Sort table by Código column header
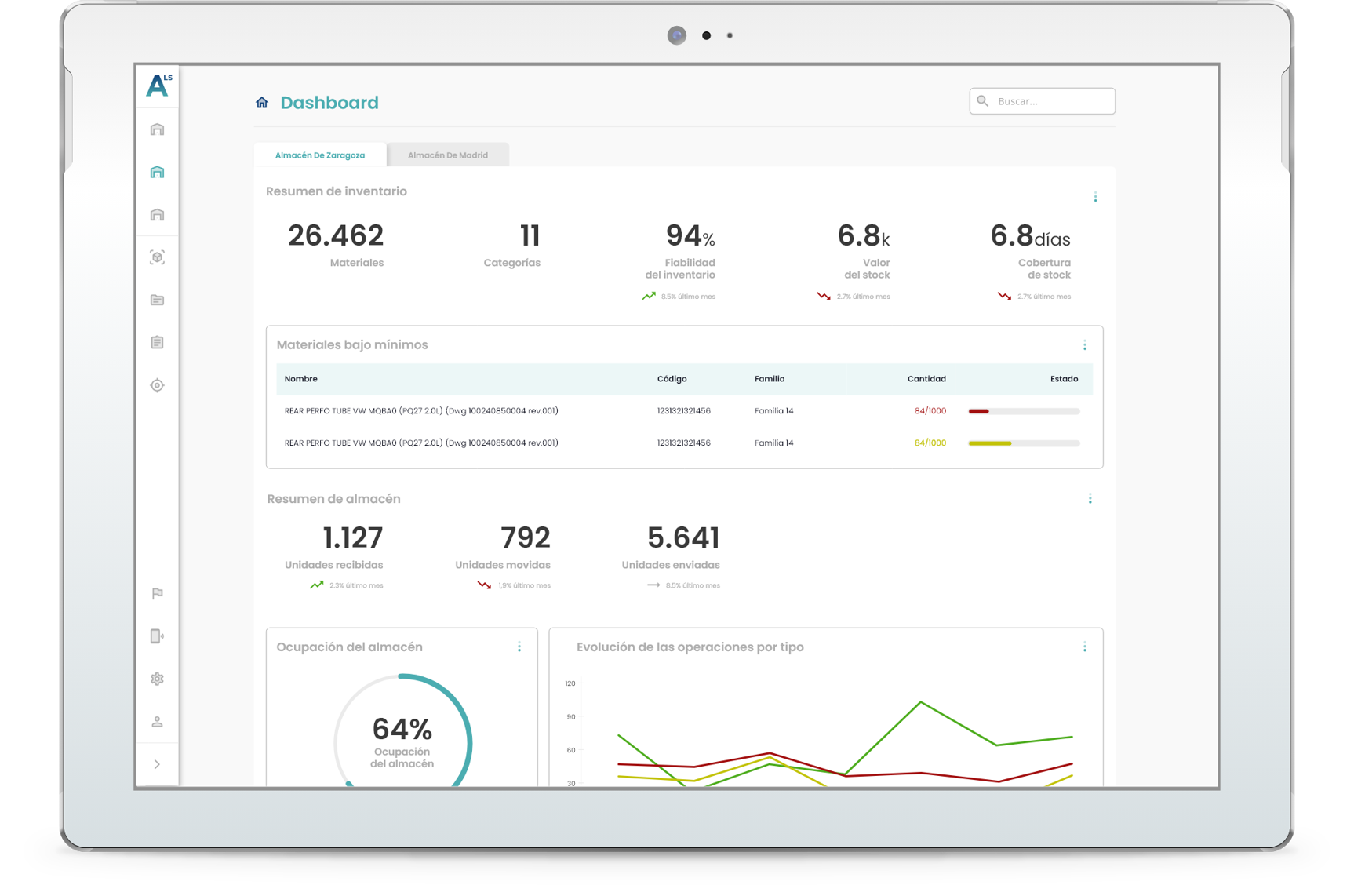1354x896 pixels. coord(672,379)
